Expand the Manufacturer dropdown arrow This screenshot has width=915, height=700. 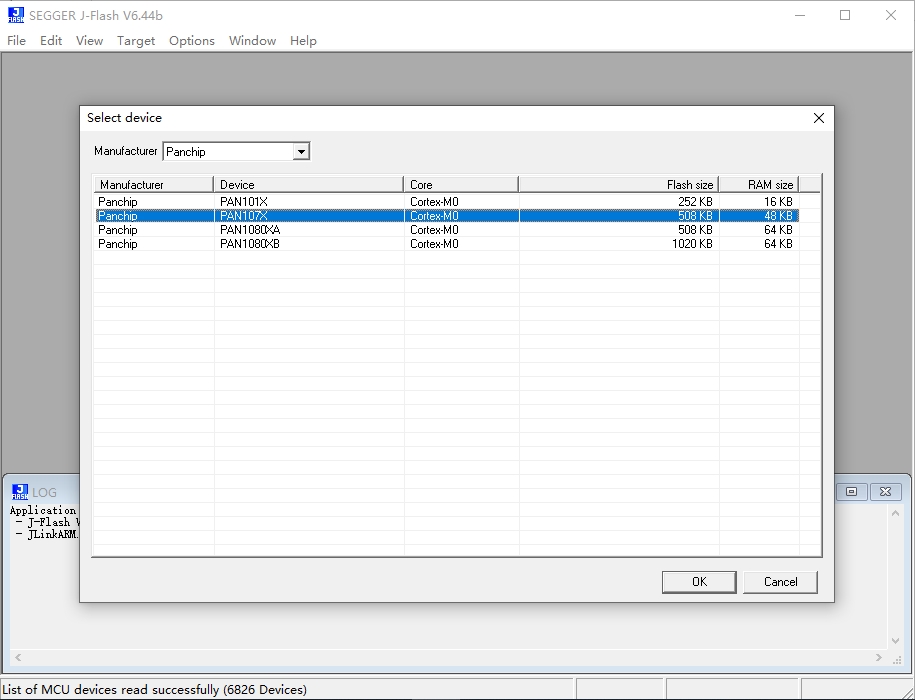click(301, 152)
